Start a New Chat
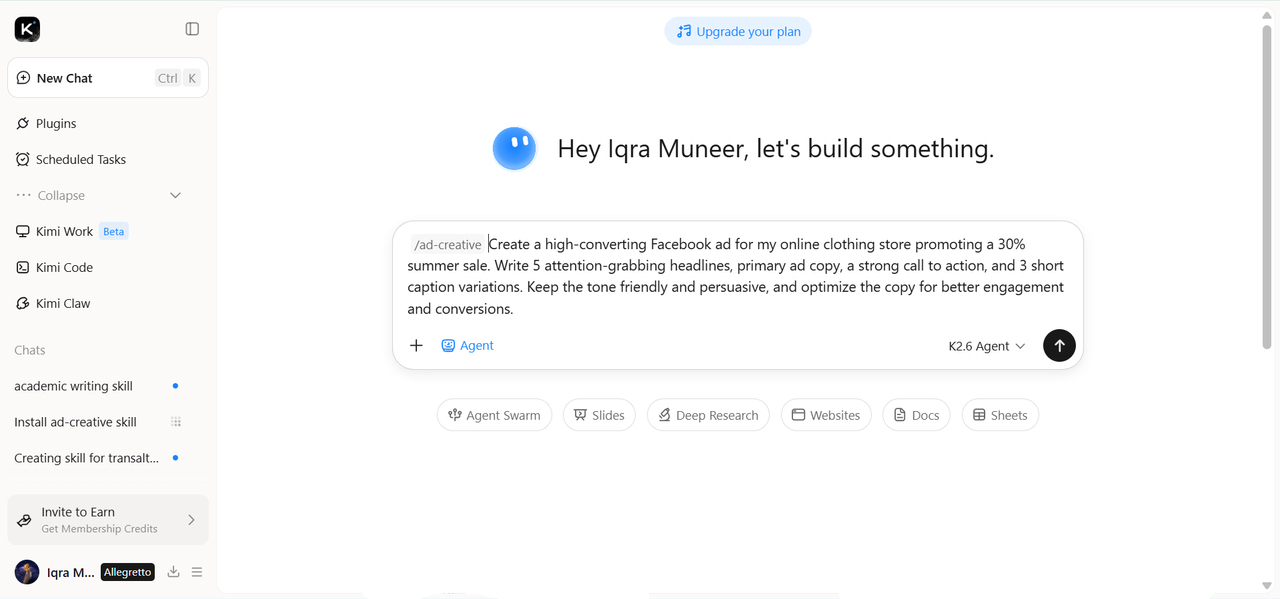The image size is (1280, 599). (x=108, y=78)
